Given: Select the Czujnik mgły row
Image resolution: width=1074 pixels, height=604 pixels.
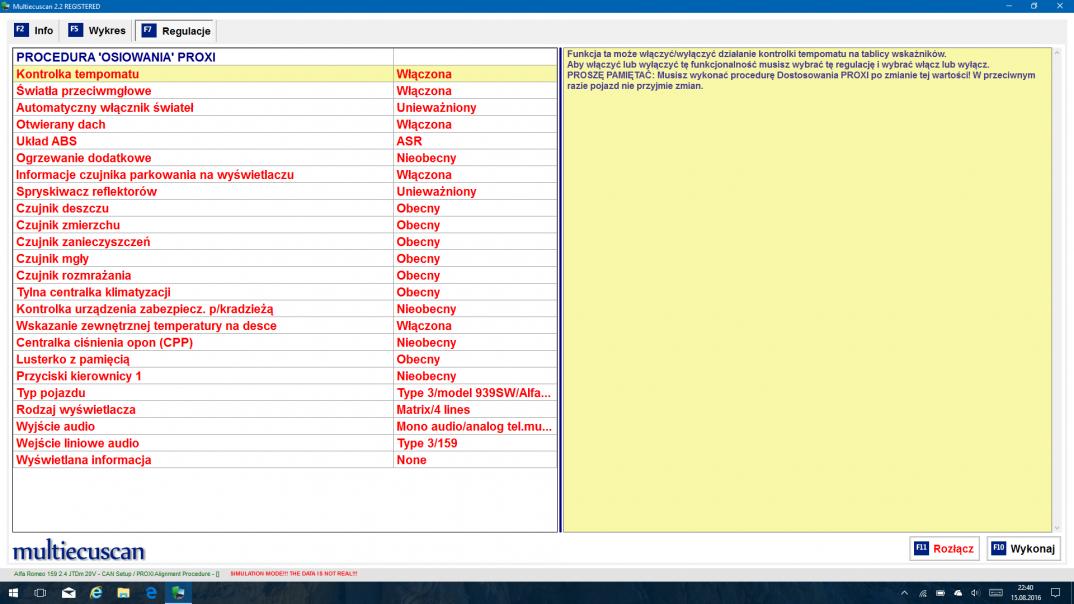Looking at the screenshot, I should coord(285,259).
